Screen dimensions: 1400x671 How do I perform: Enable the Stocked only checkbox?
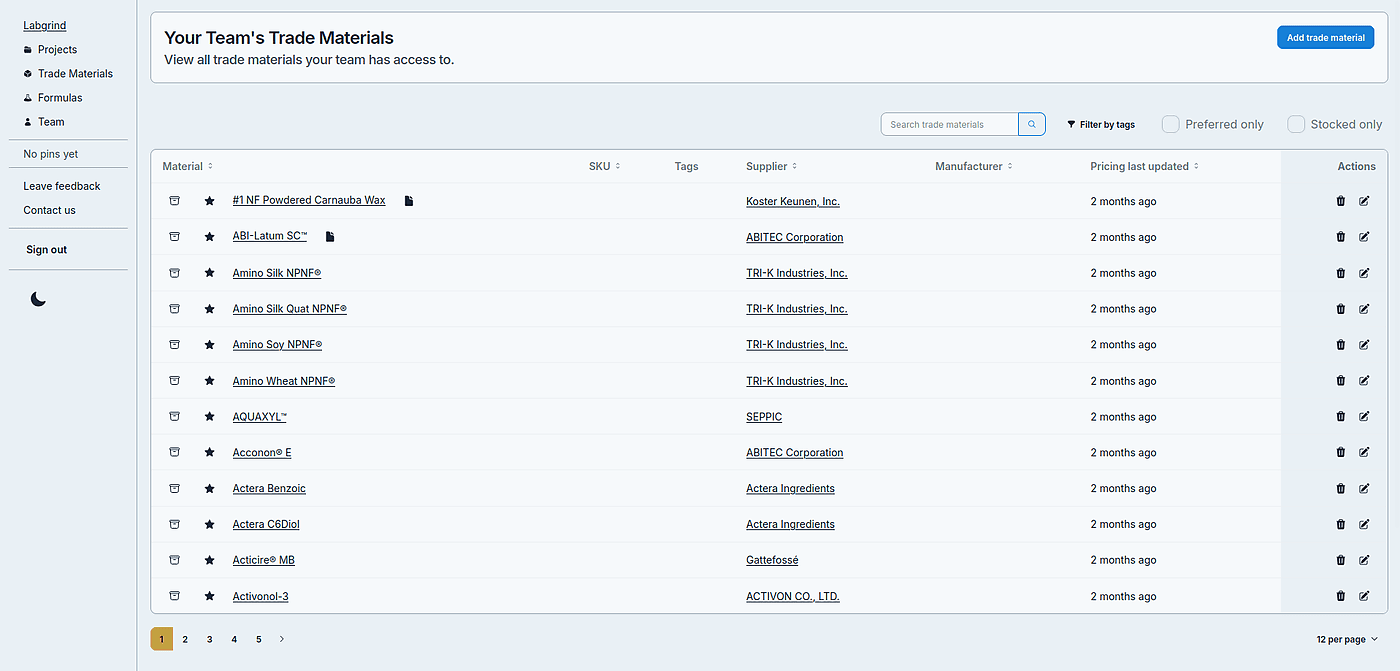tap(1296, 124)
